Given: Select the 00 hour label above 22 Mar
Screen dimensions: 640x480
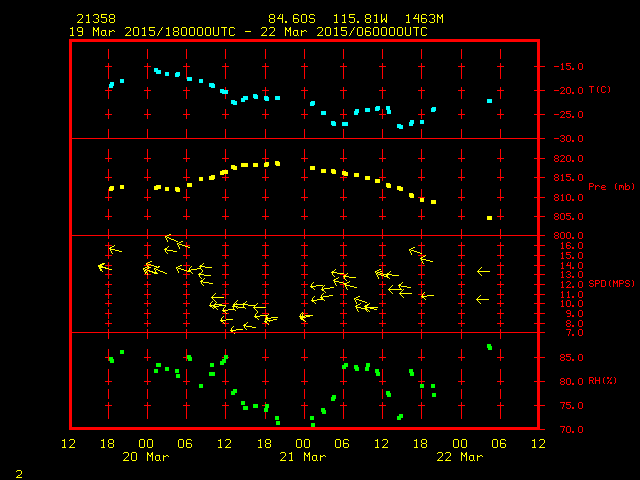Looking at the screenshot, I should [460, 444].
